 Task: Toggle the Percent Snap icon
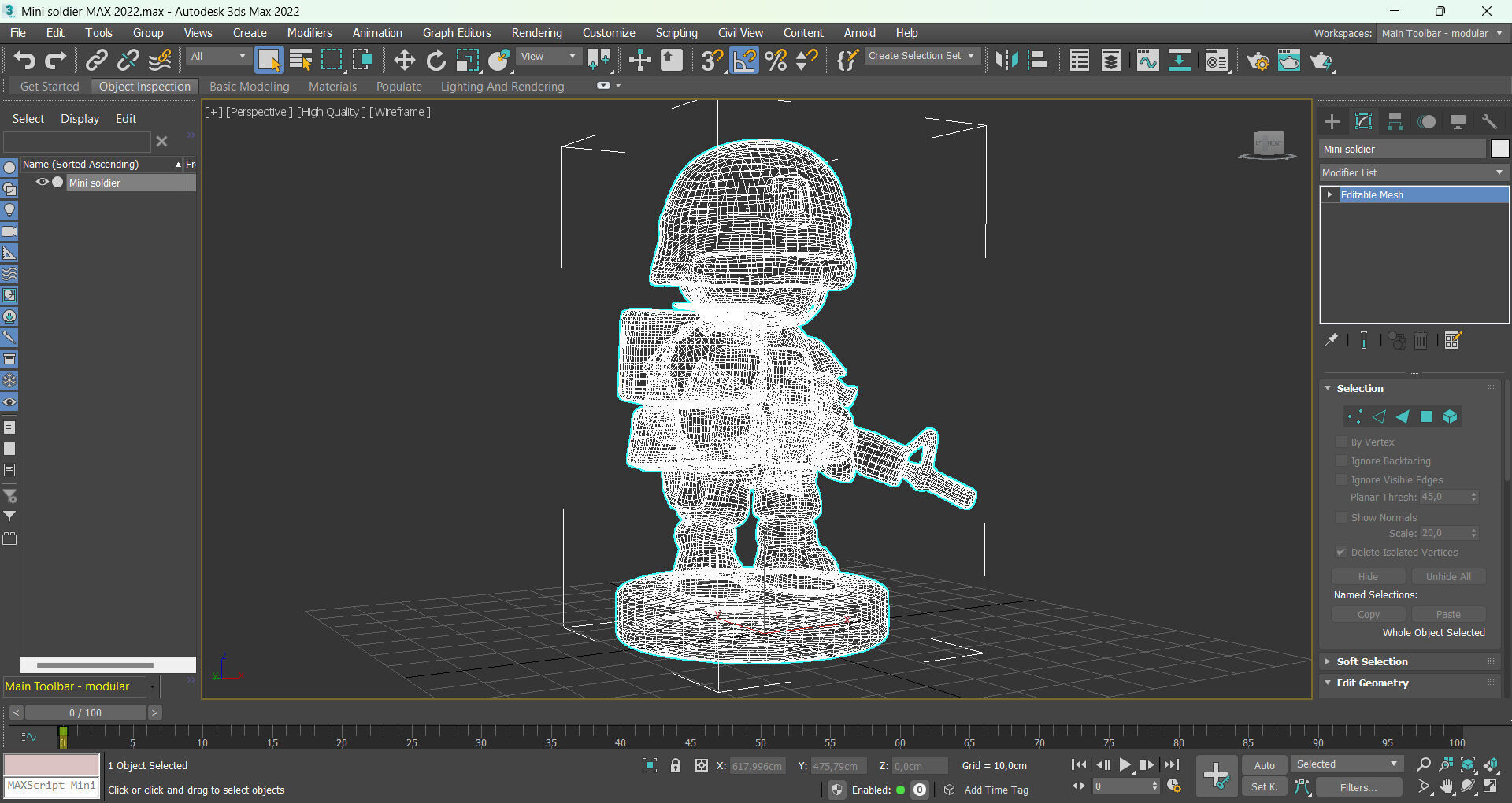coord(776,61)
